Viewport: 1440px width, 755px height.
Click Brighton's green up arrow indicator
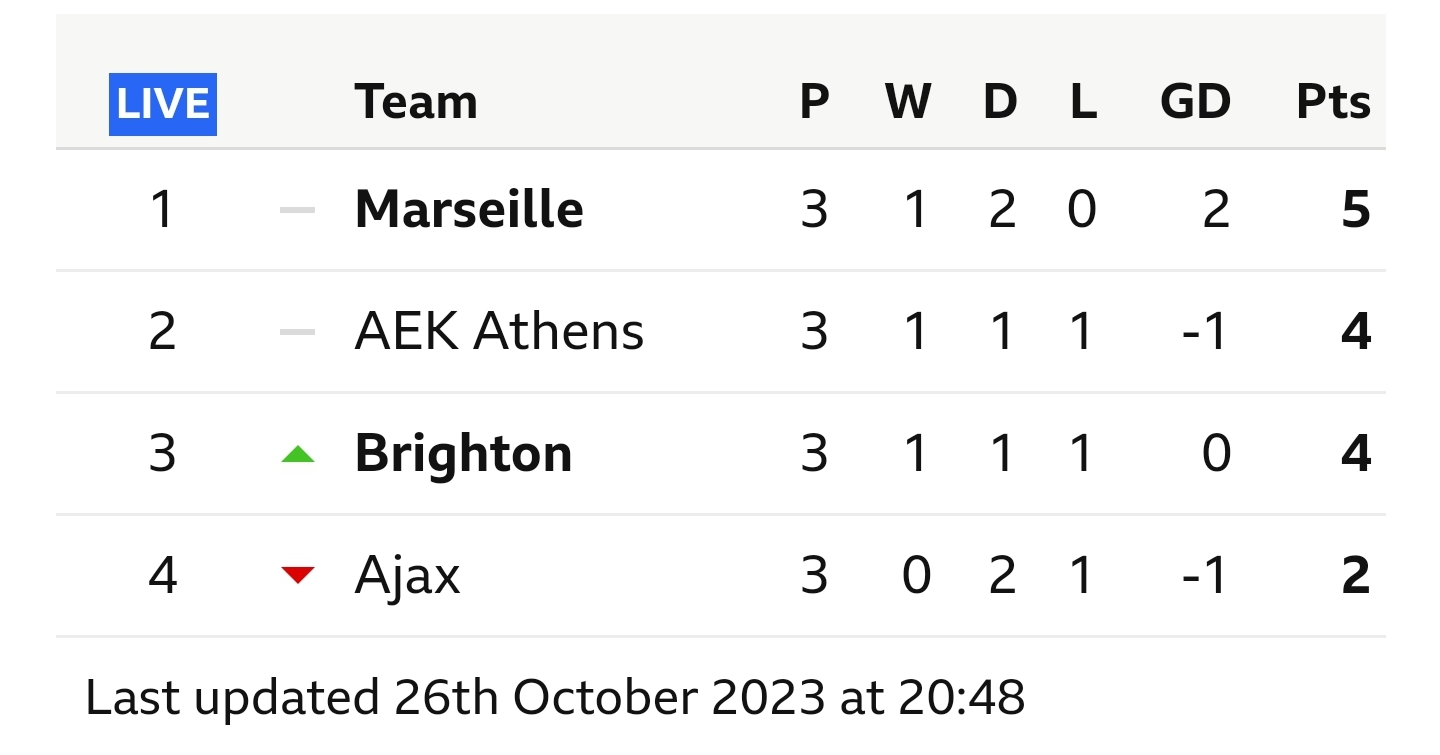(x=298, y=454)
